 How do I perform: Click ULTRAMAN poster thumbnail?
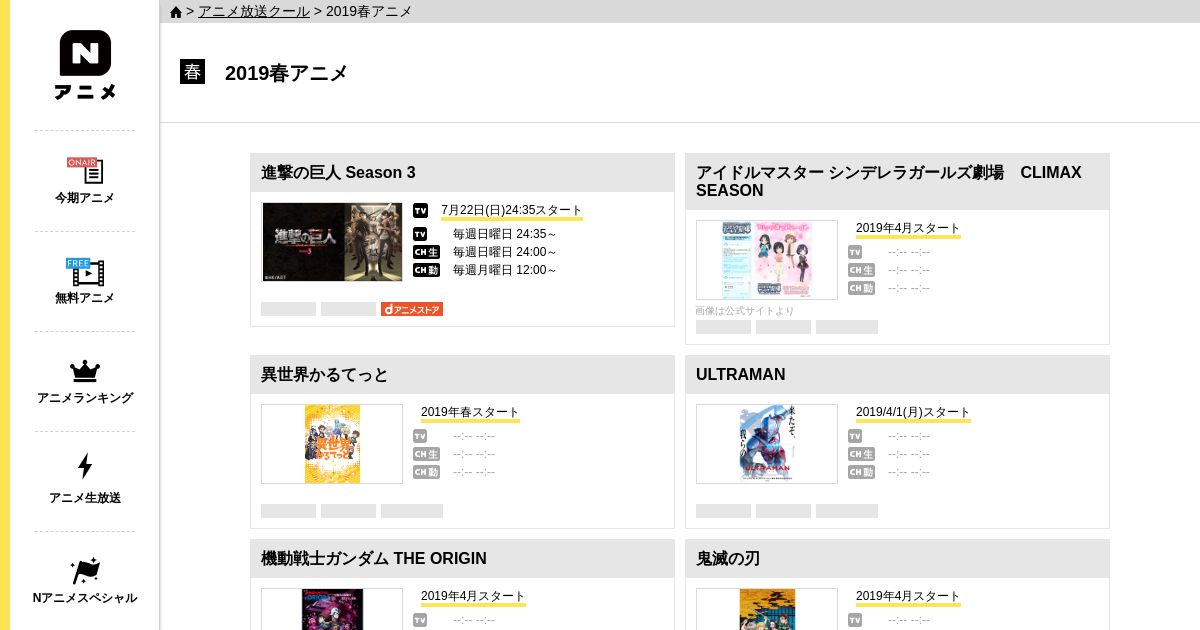tap(767, 444)
